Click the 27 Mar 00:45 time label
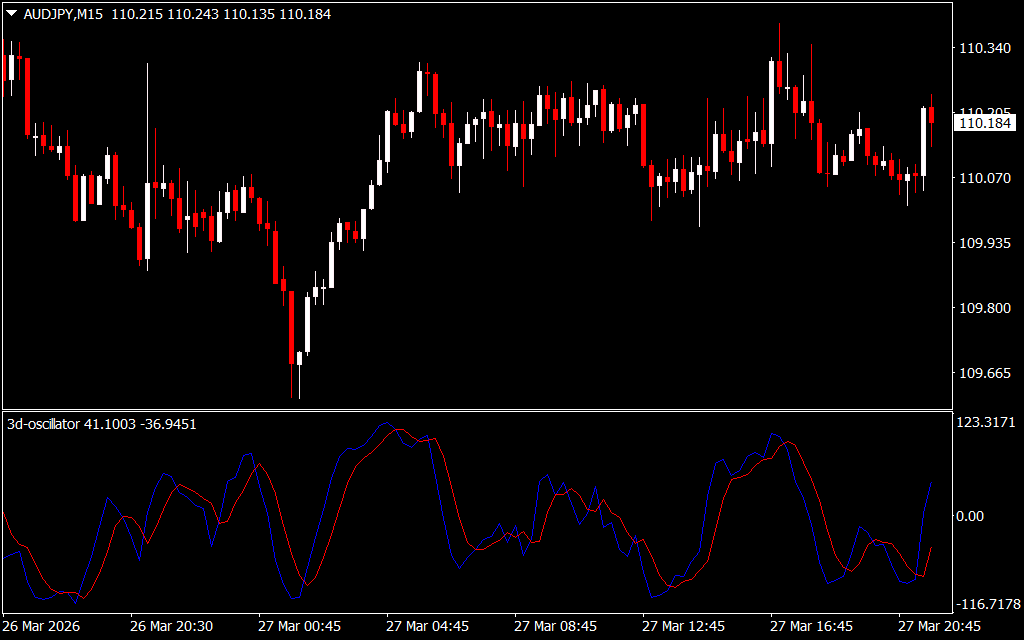The image size is (1024, 640). tap(299, 626)
